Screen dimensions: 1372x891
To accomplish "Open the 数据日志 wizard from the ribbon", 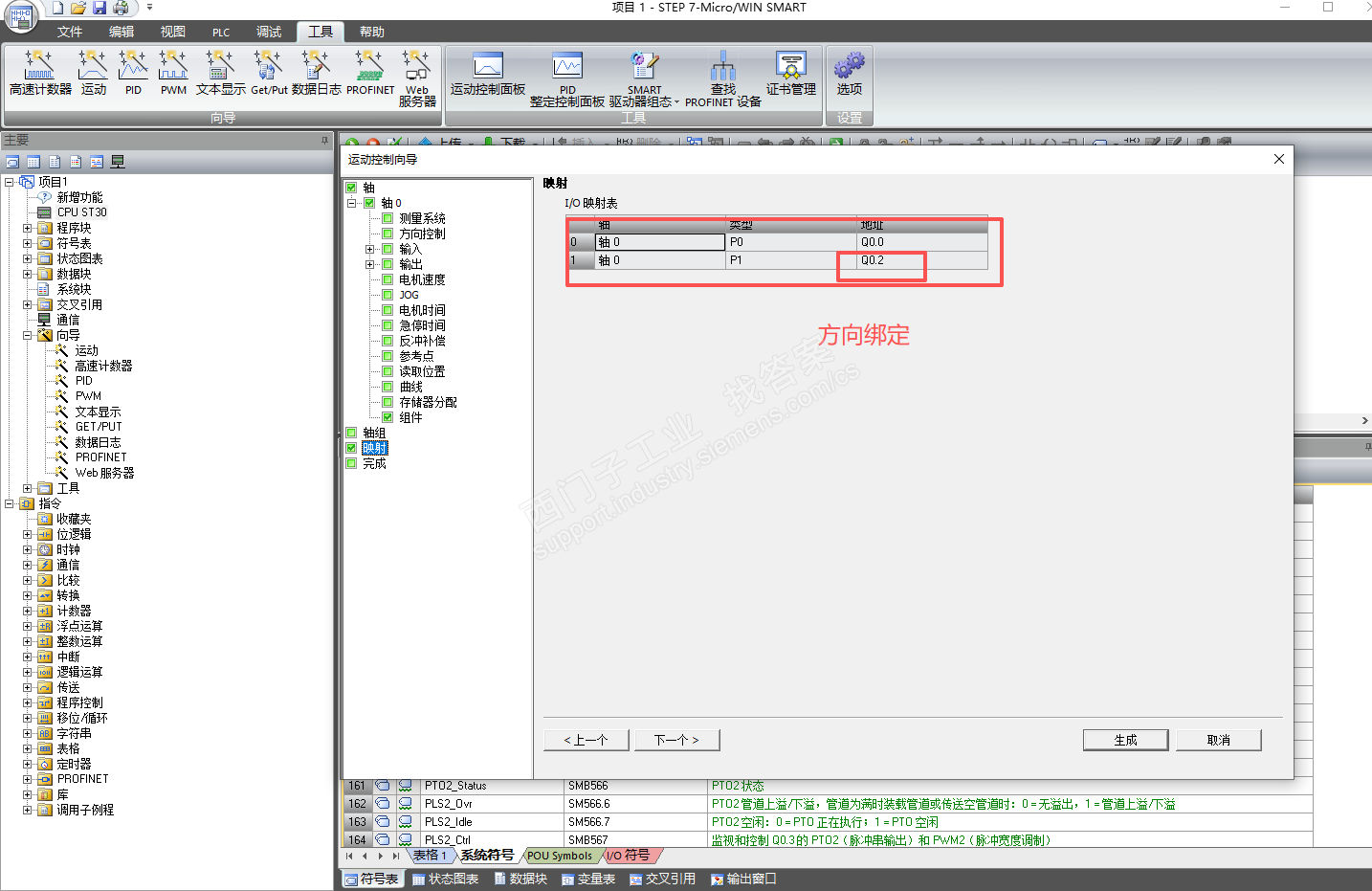I will coord(317,74).
